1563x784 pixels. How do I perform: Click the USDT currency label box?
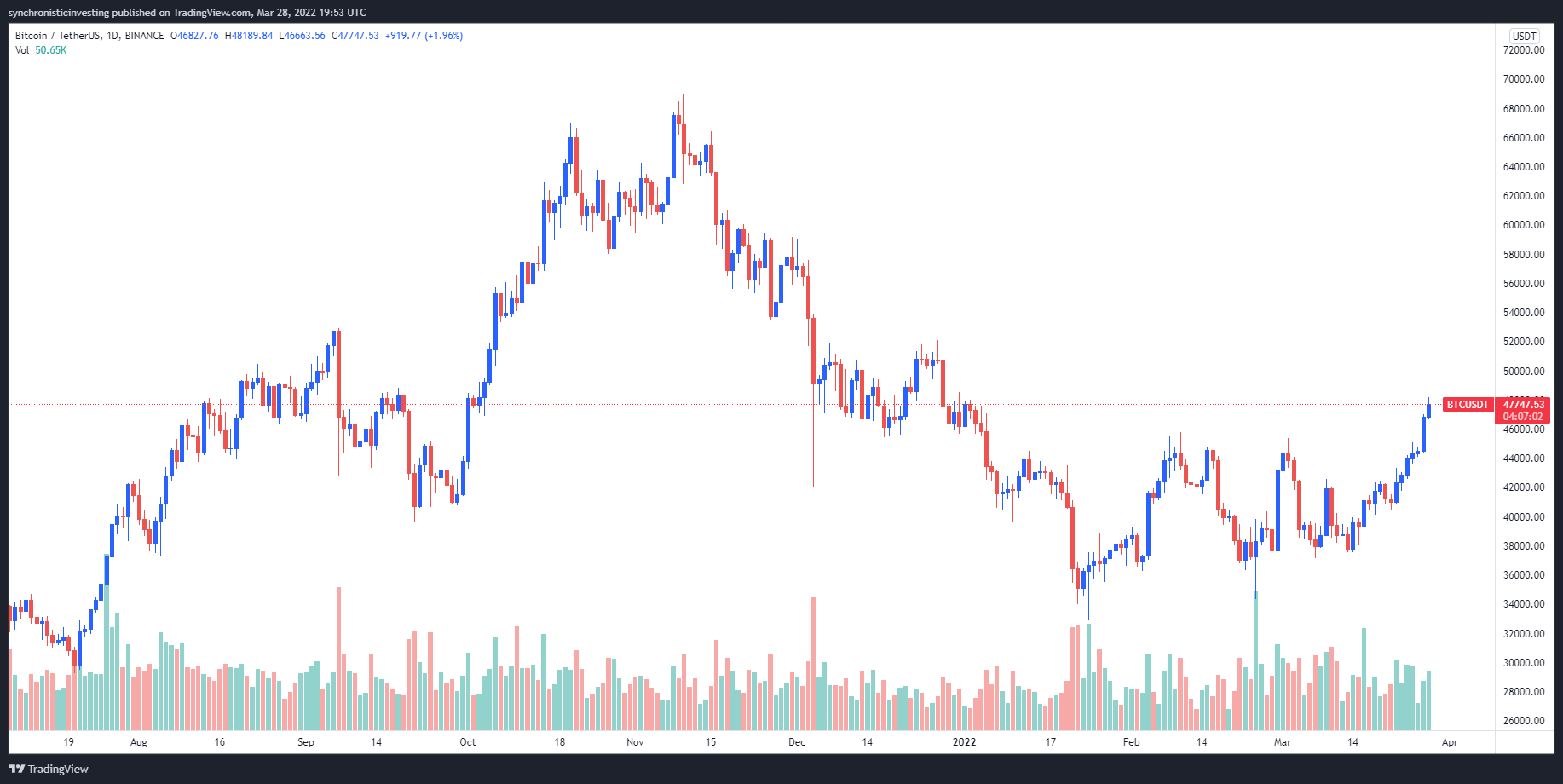coord(1524,36)
